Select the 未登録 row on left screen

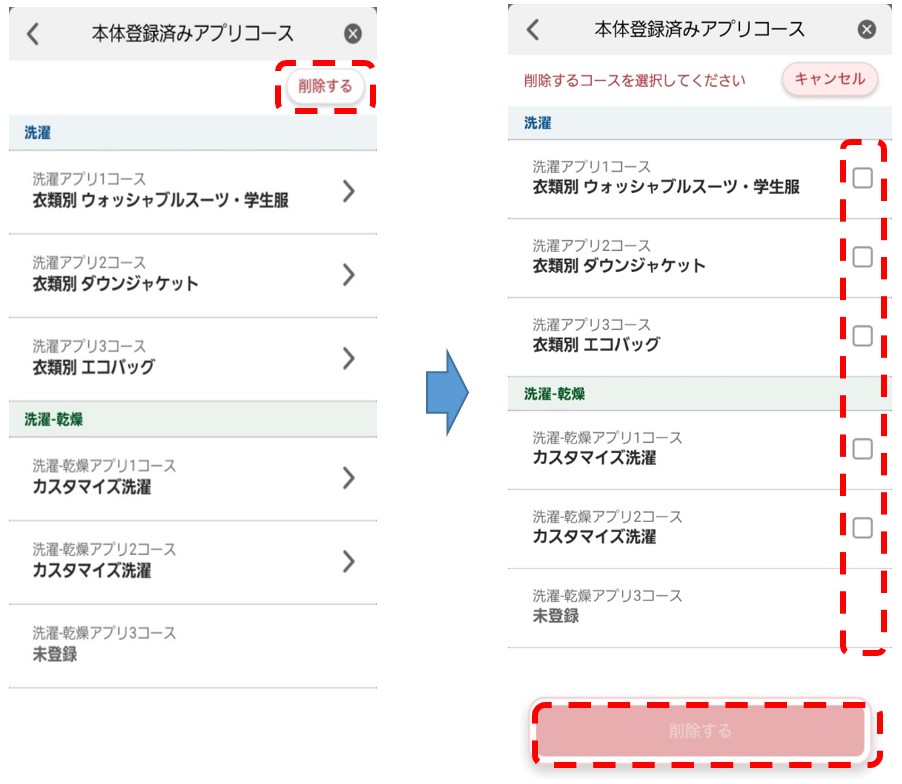(x=193, y=645)
